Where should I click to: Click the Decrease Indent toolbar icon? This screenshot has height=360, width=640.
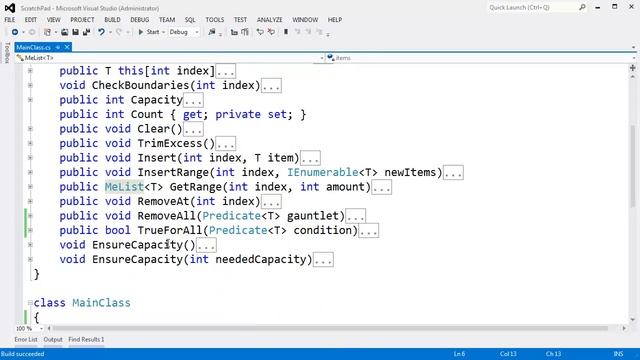[234, 32]
